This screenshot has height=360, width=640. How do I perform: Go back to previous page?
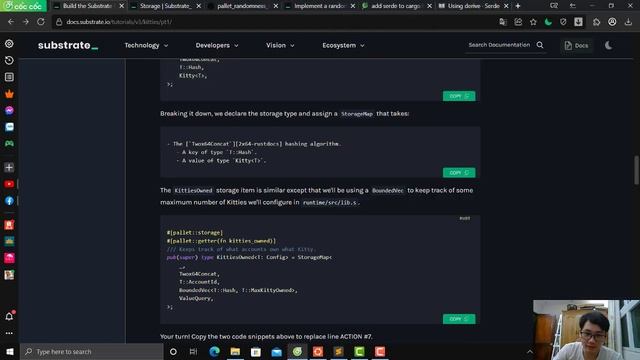11,22
